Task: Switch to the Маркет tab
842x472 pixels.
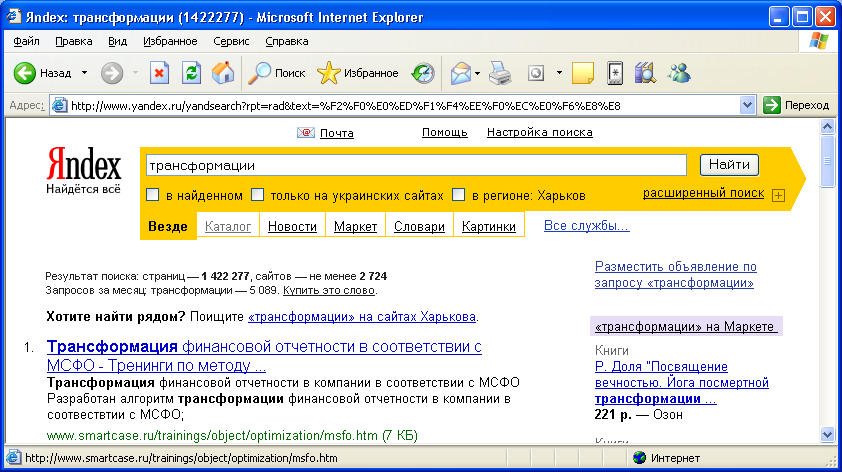Action: click(355, 227)
